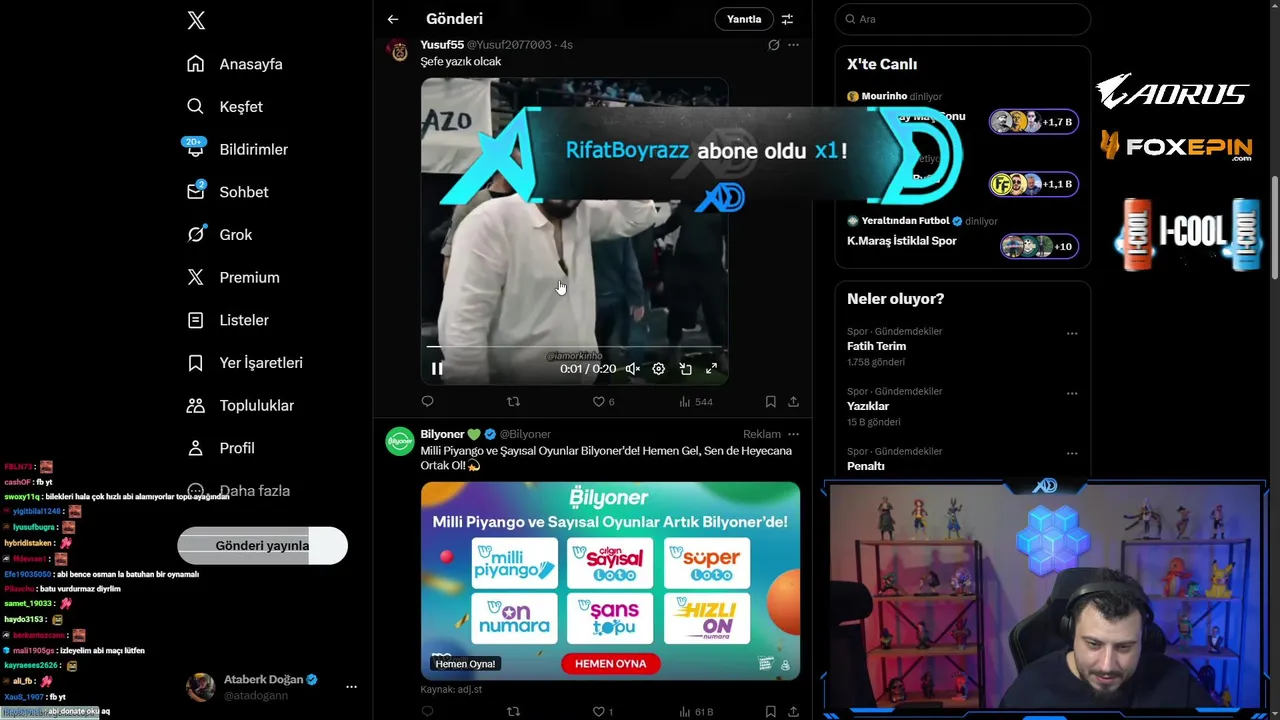The image size is (1280, 720).
Task: Open video settings gear
Action: [x=658, y=369]
